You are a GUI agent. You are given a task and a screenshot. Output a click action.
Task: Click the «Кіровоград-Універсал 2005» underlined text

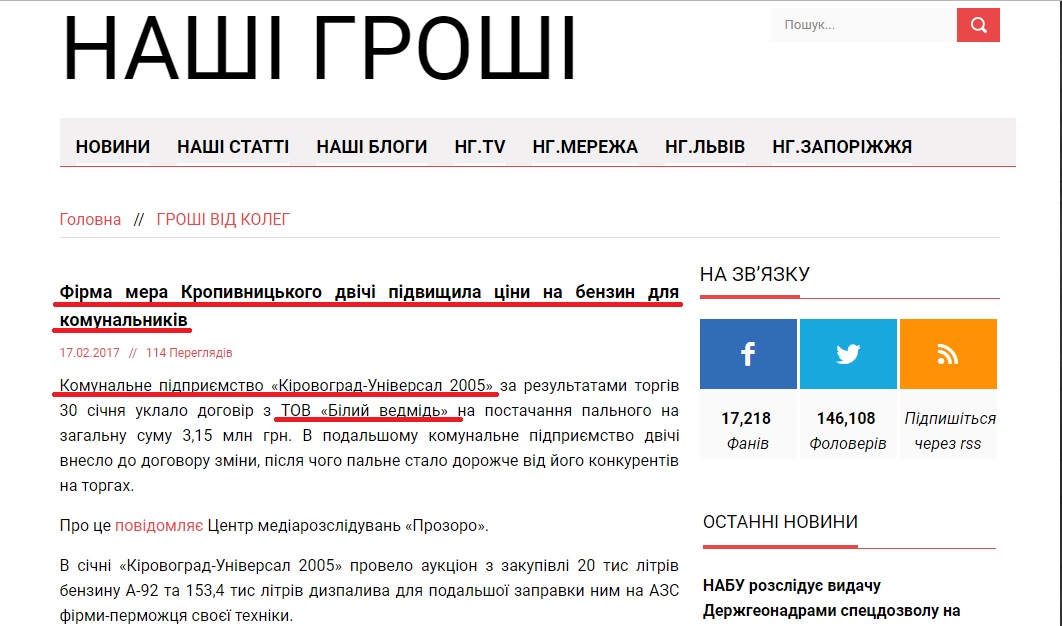pos(382,385)
